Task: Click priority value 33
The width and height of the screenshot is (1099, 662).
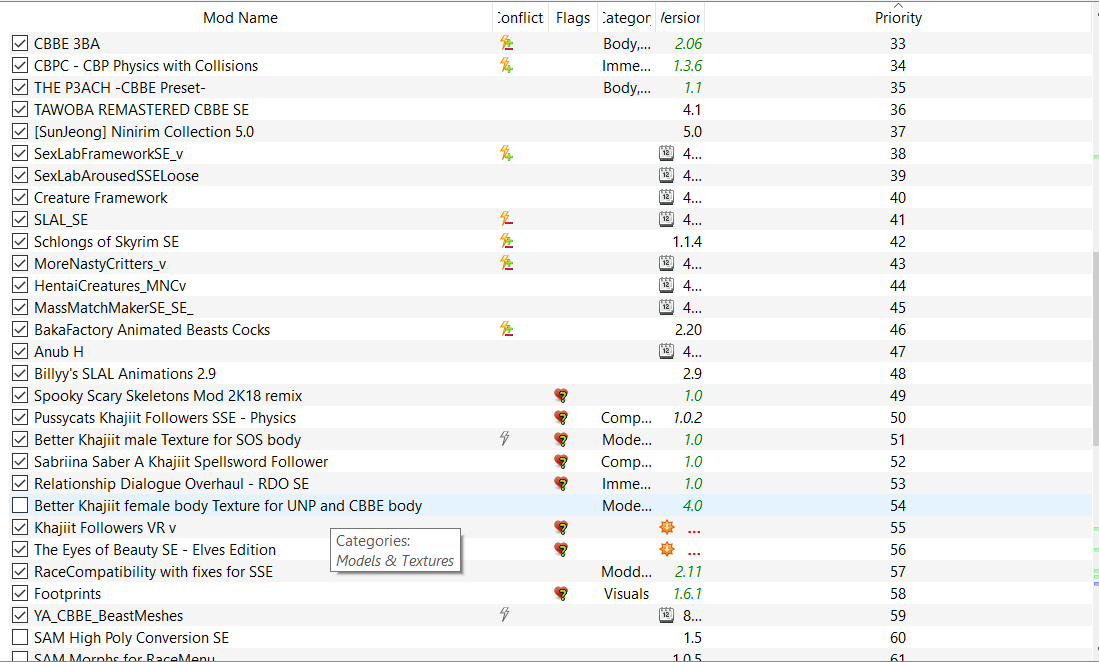Action: (x=898, y=43)
